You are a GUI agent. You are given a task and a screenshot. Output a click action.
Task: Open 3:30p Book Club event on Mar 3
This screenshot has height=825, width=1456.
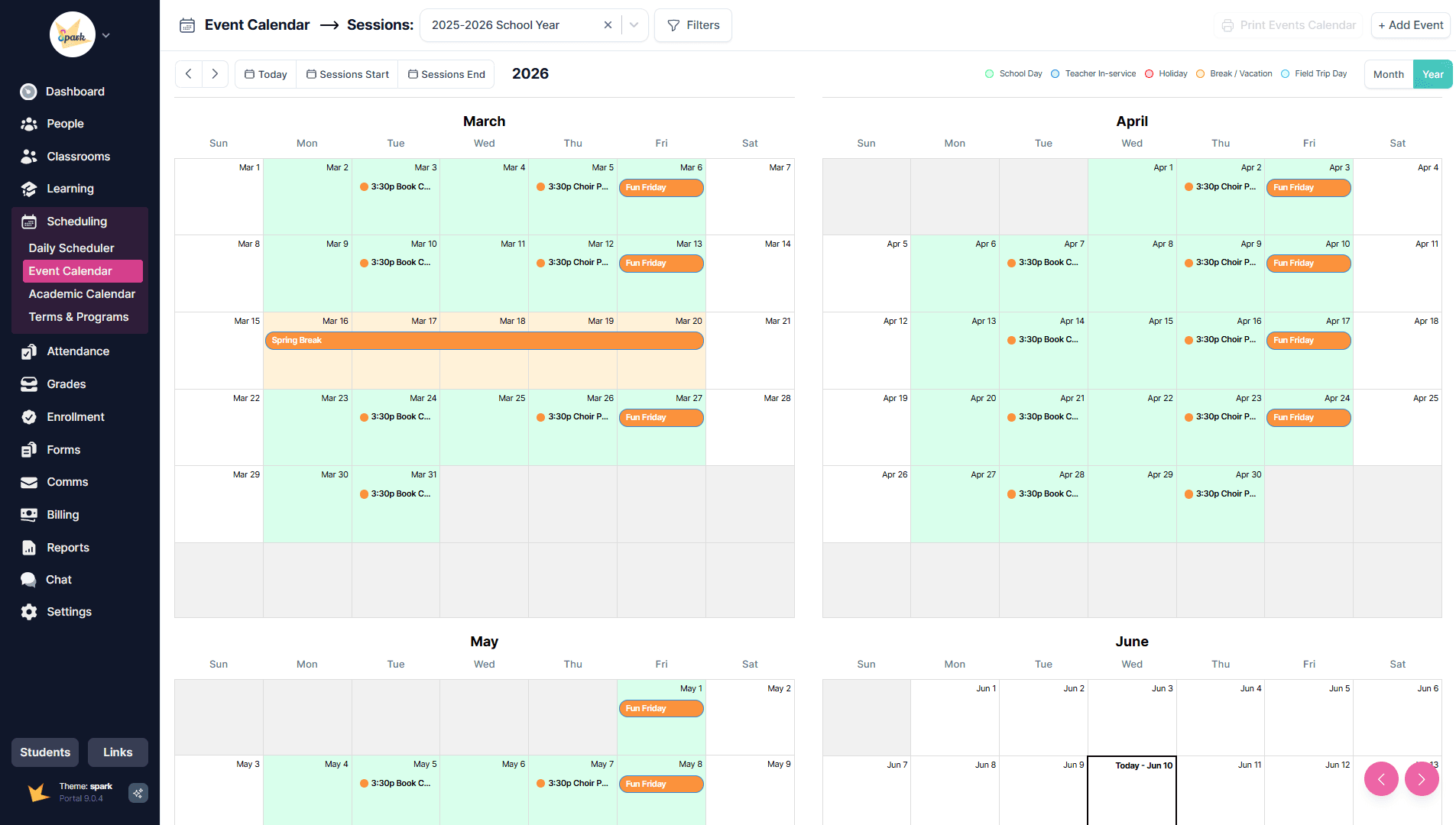click(x=395, y=186)
